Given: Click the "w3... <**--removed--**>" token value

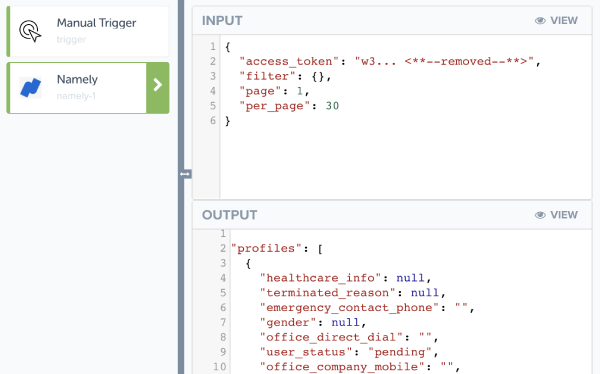Looking at the screenshot, I should point(444,61).
